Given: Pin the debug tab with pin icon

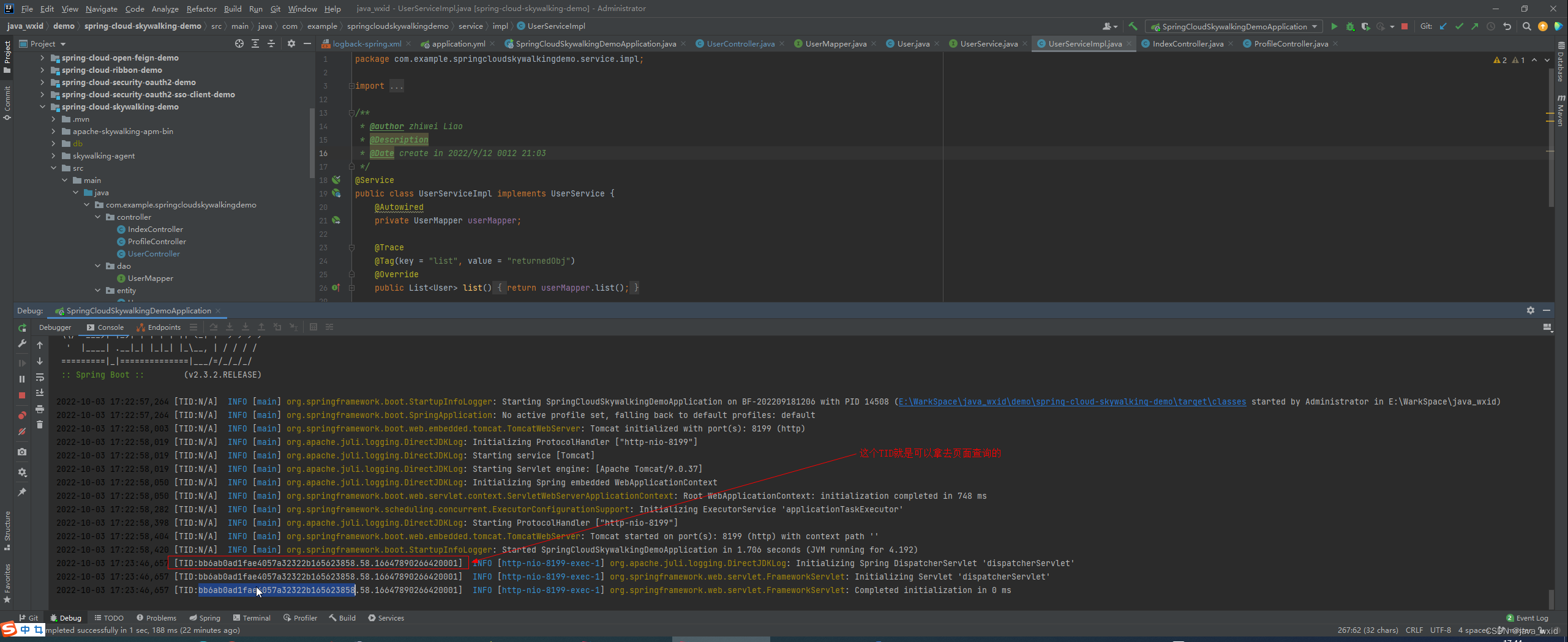Looking at the screenshot, I should pos(22,492).
